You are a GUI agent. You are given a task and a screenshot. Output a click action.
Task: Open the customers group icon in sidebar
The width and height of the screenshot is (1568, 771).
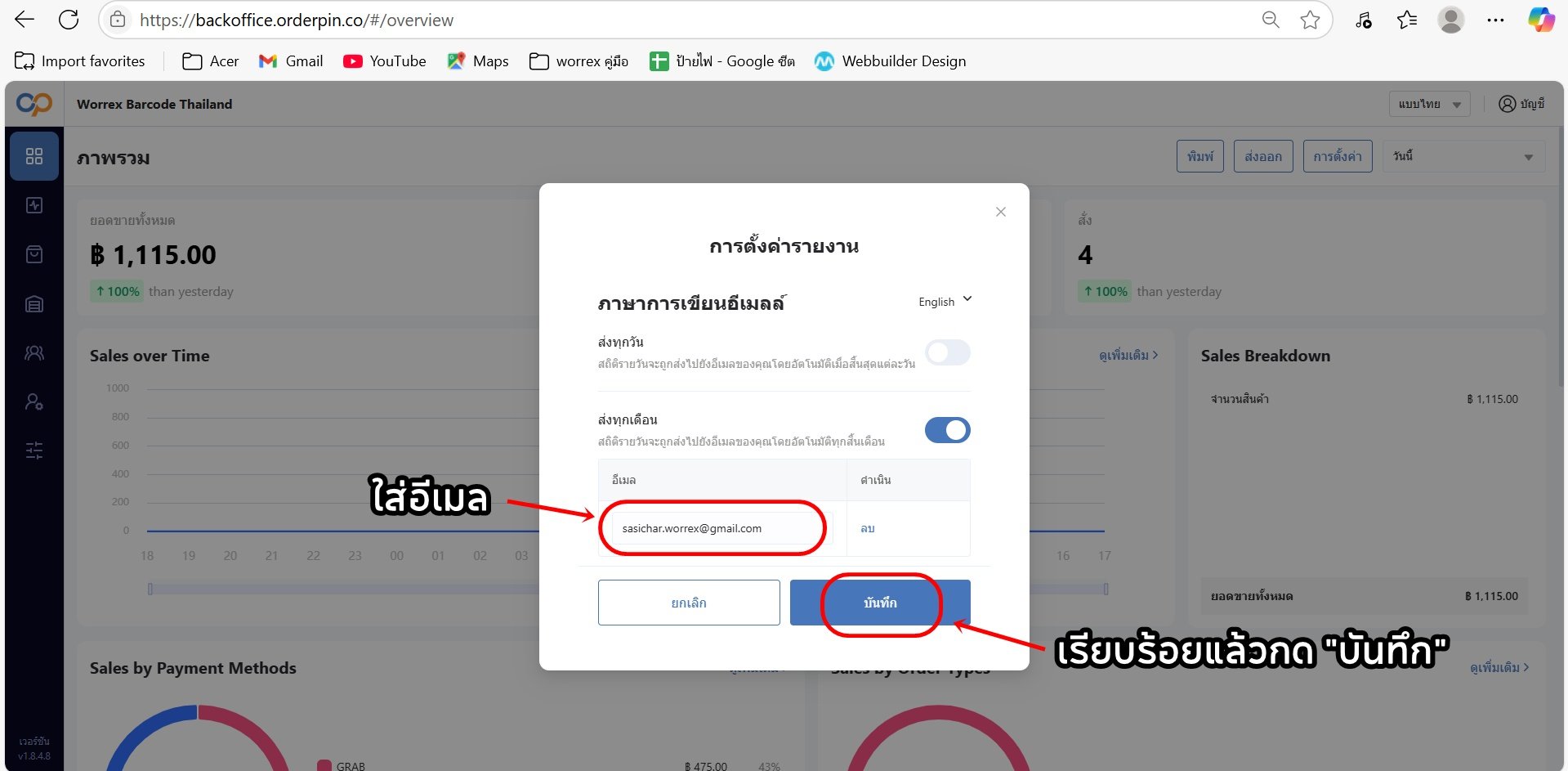coord(34,352)
